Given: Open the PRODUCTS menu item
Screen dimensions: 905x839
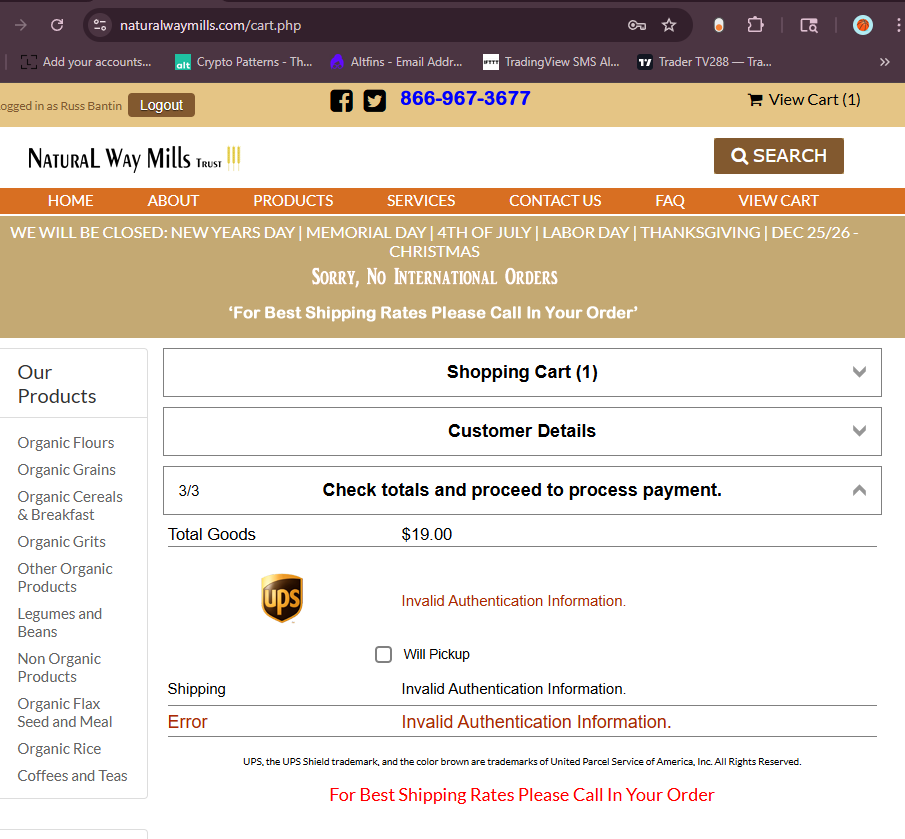Looking at the screenshot, I should [x=293, y=200].
